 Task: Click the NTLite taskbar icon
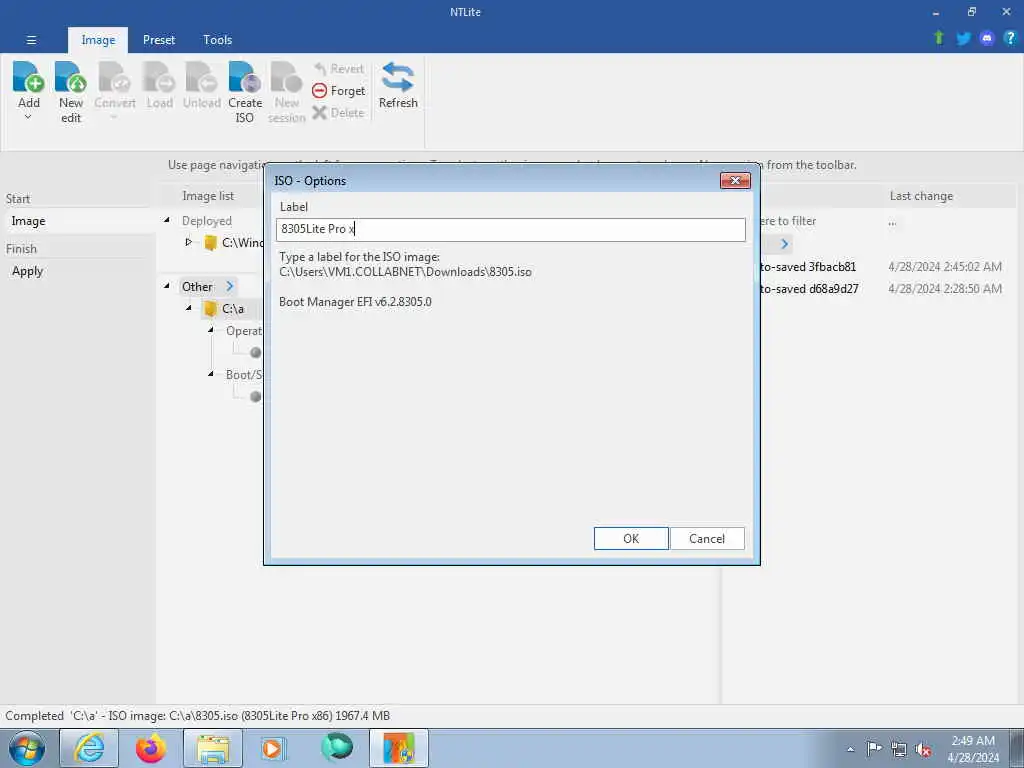pos(399,748)
